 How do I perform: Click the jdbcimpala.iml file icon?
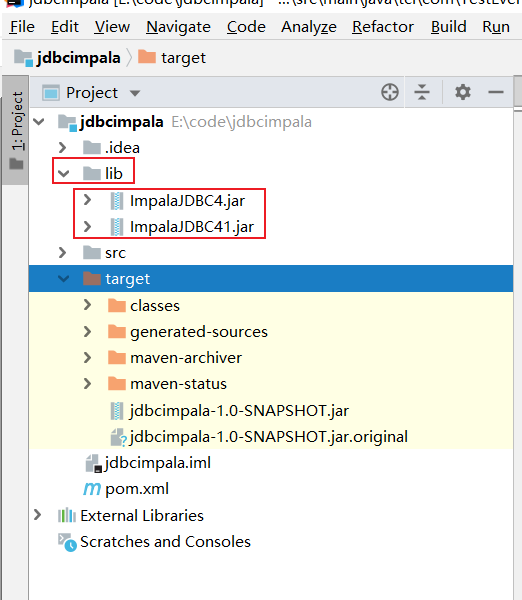pyautogui.click(x=94, y=463)
